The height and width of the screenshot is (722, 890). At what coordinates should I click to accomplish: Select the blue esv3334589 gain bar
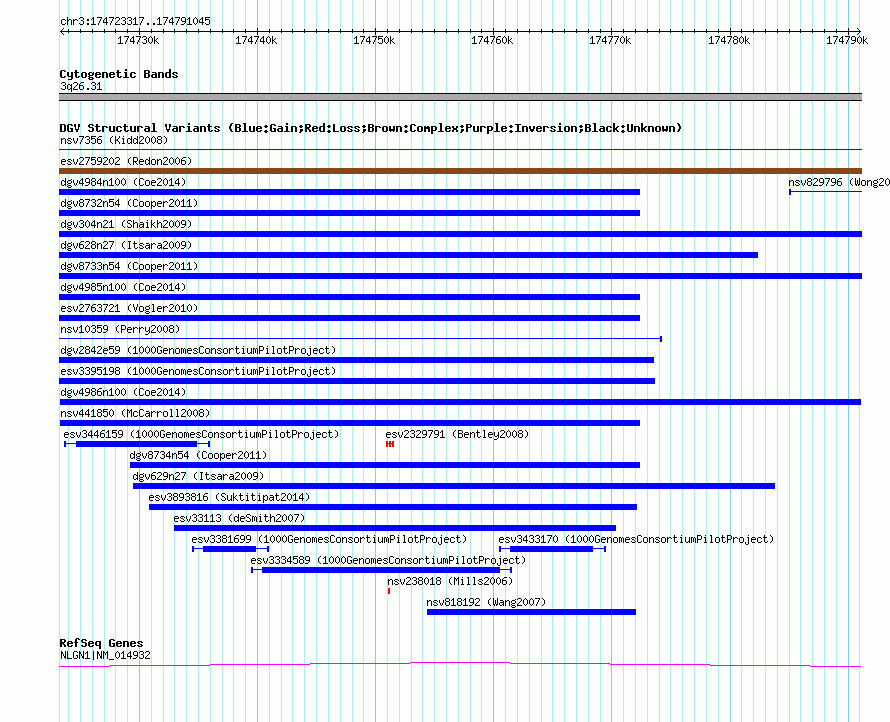381,570
